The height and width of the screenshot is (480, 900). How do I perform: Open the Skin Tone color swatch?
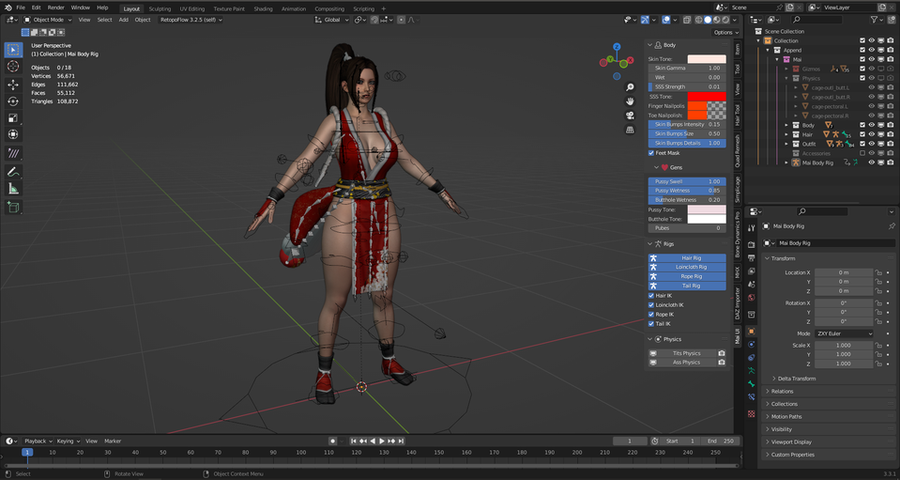click(707, 59)
